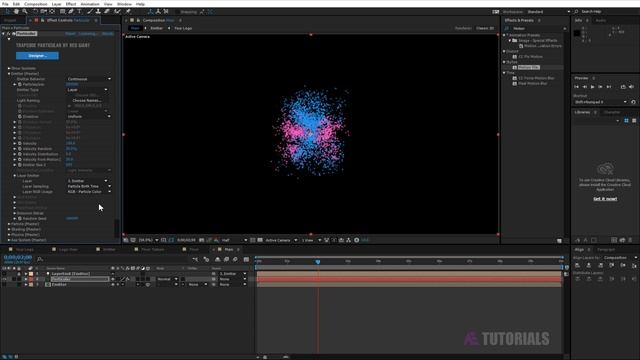640x360 pixels.
Task: Click Reset link of Particular effect
Action: click(x=70, y=33)
